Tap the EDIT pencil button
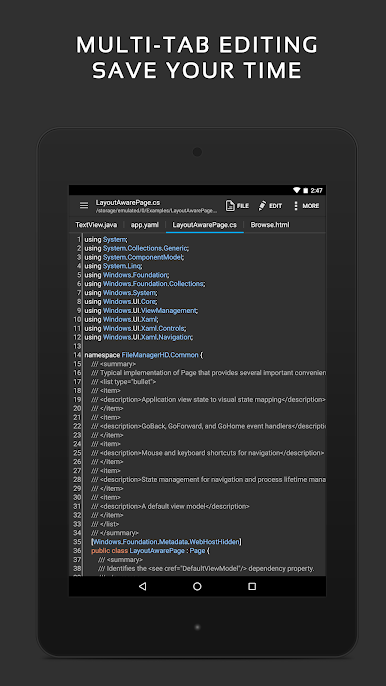The width and height of the screenshot is (386, 686). pyautogui.click(x=270, y=206)
